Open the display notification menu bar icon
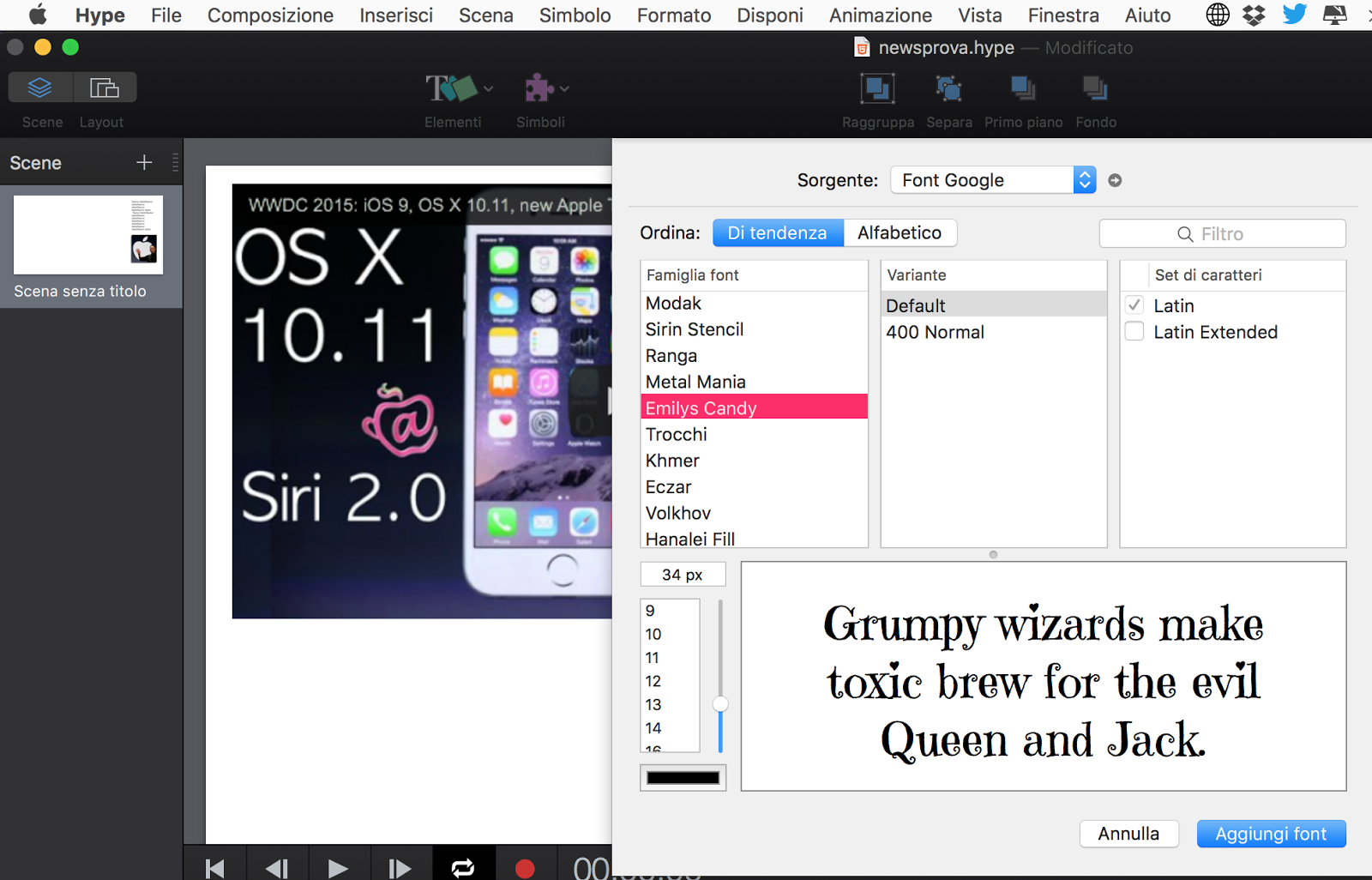 coord(1335,15)
